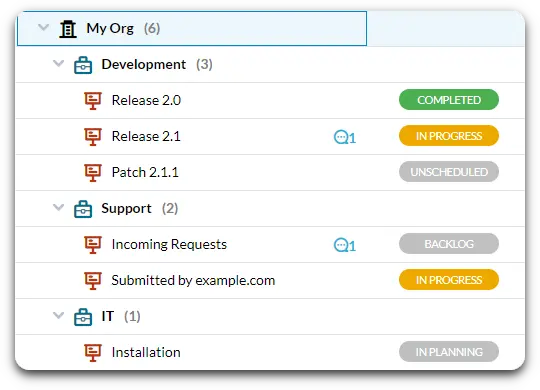Click IN PROGRESS status on Release 2.1
Image resolution: width=540 pixels, height=390 pixels.
point(449,136)
